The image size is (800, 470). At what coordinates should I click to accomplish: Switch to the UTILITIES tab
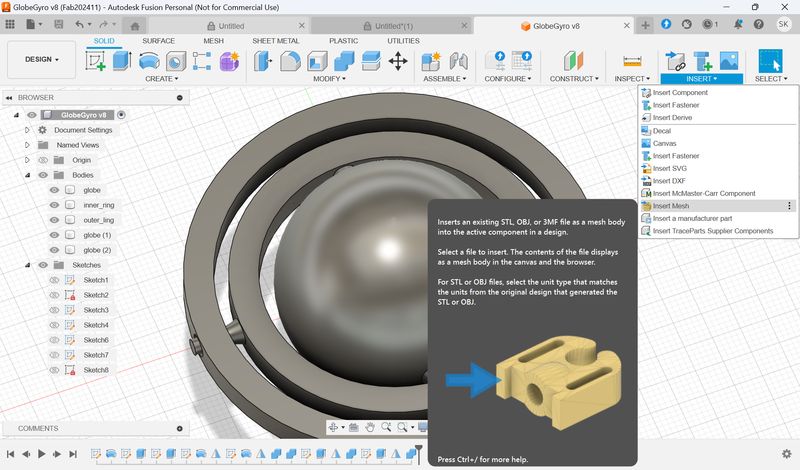point(403,41)
